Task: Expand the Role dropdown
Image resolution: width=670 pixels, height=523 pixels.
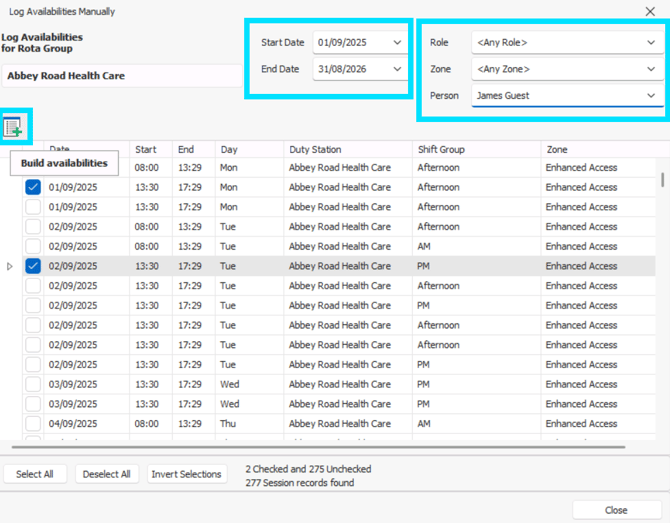Action: (x=651, y=43)
